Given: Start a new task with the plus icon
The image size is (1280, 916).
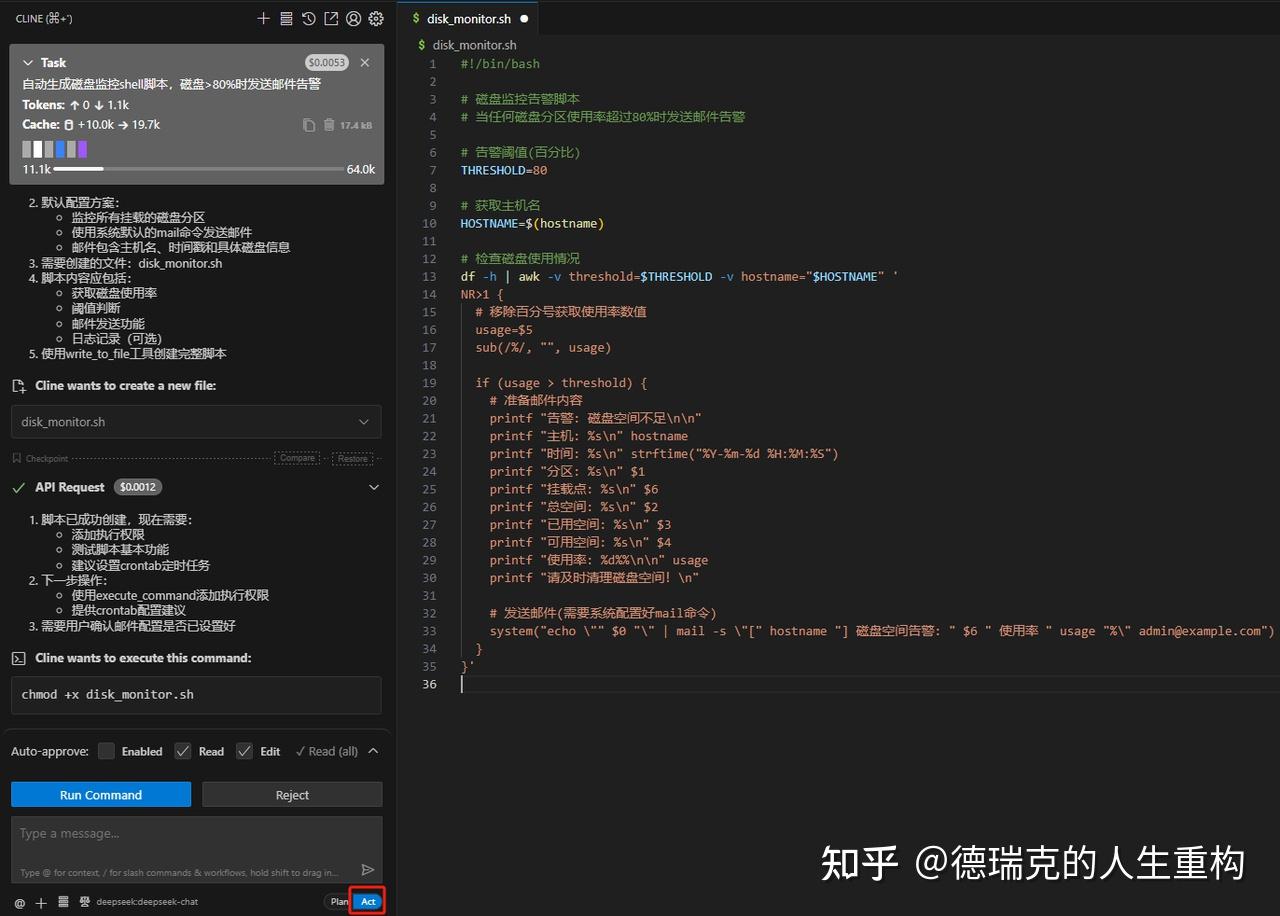Looking at the screenshot, I should [x=263, y=18].
